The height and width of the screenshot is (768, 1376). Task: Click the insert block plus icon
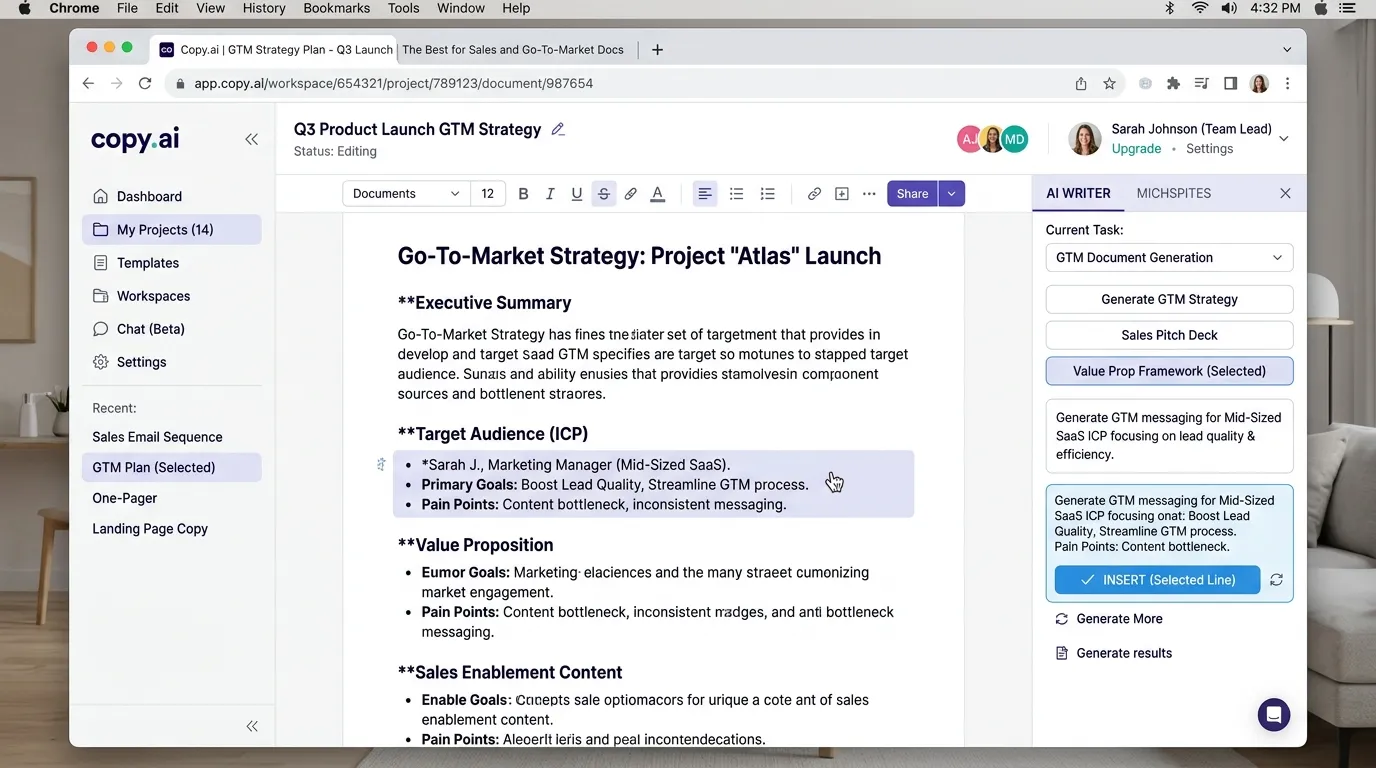coord(842,194)
